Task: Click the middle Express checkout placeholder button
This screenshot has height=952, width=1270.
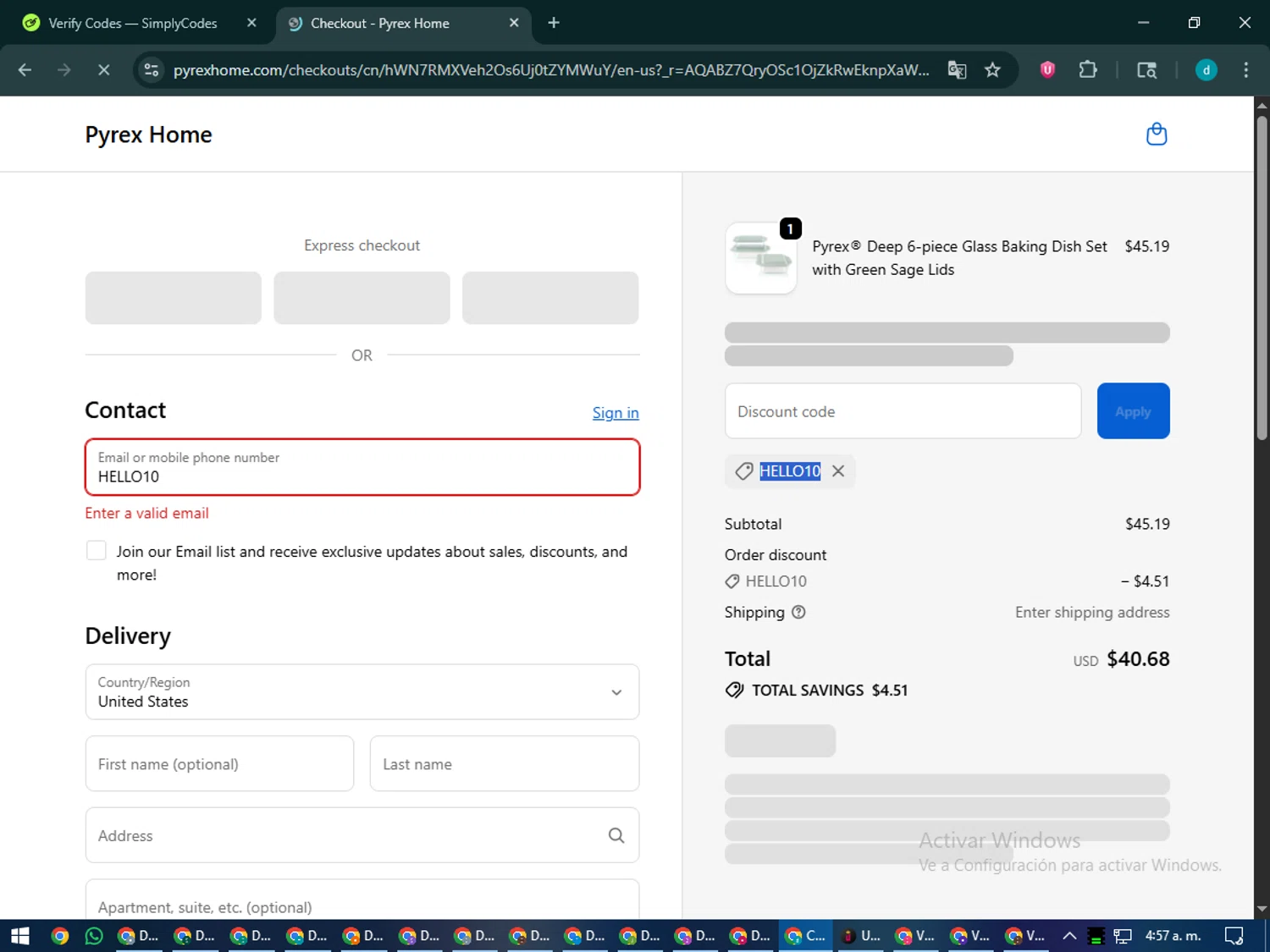Action: tap(362, 298)
